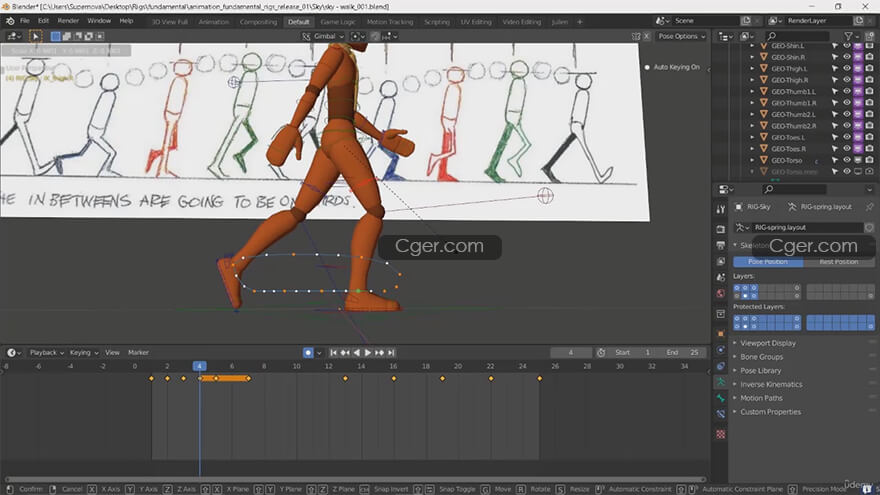
Task: Open the Tool properties tab icon
Action: (x=721, y=209)
